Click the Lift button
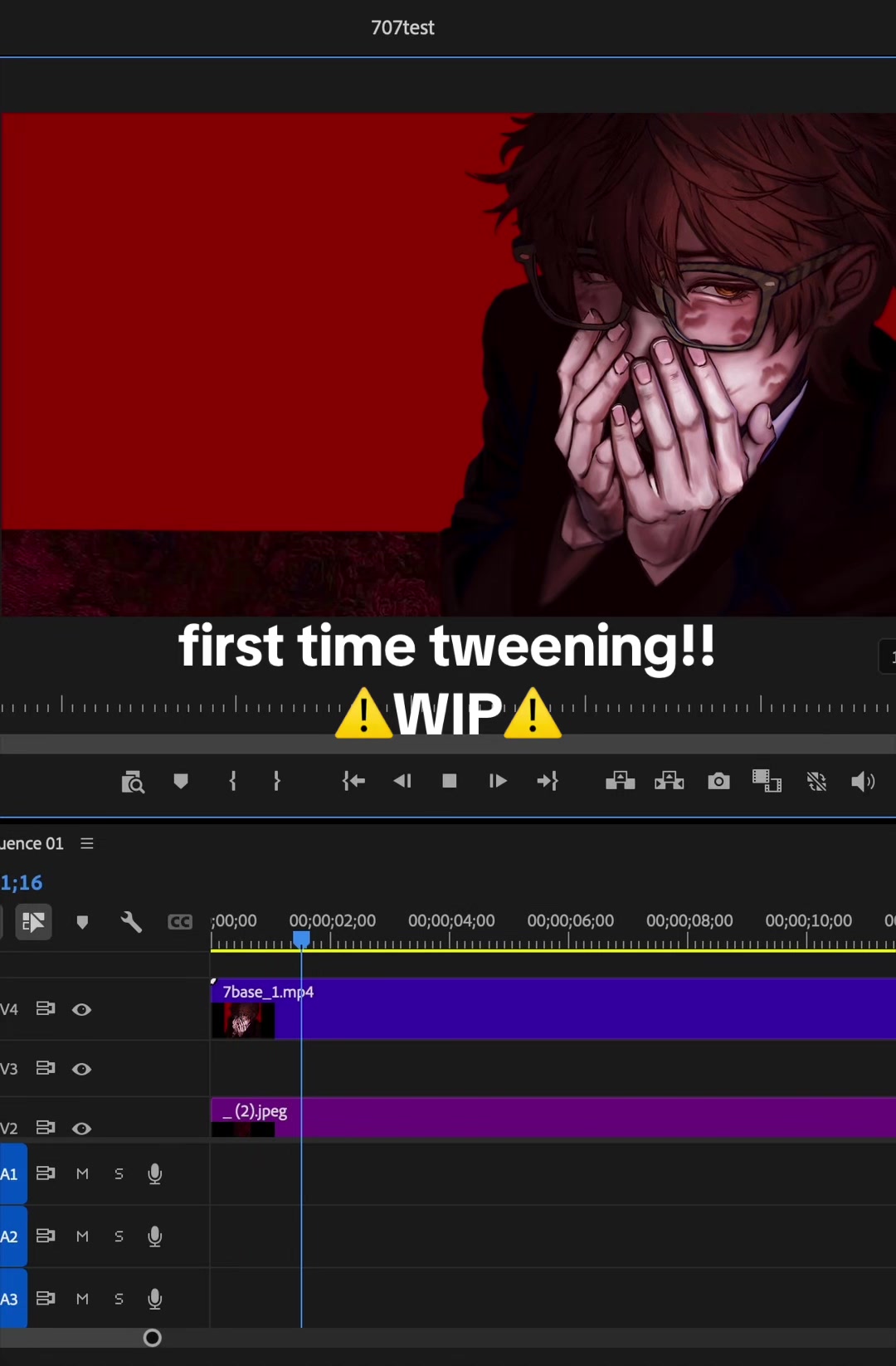 pos(621,781)
